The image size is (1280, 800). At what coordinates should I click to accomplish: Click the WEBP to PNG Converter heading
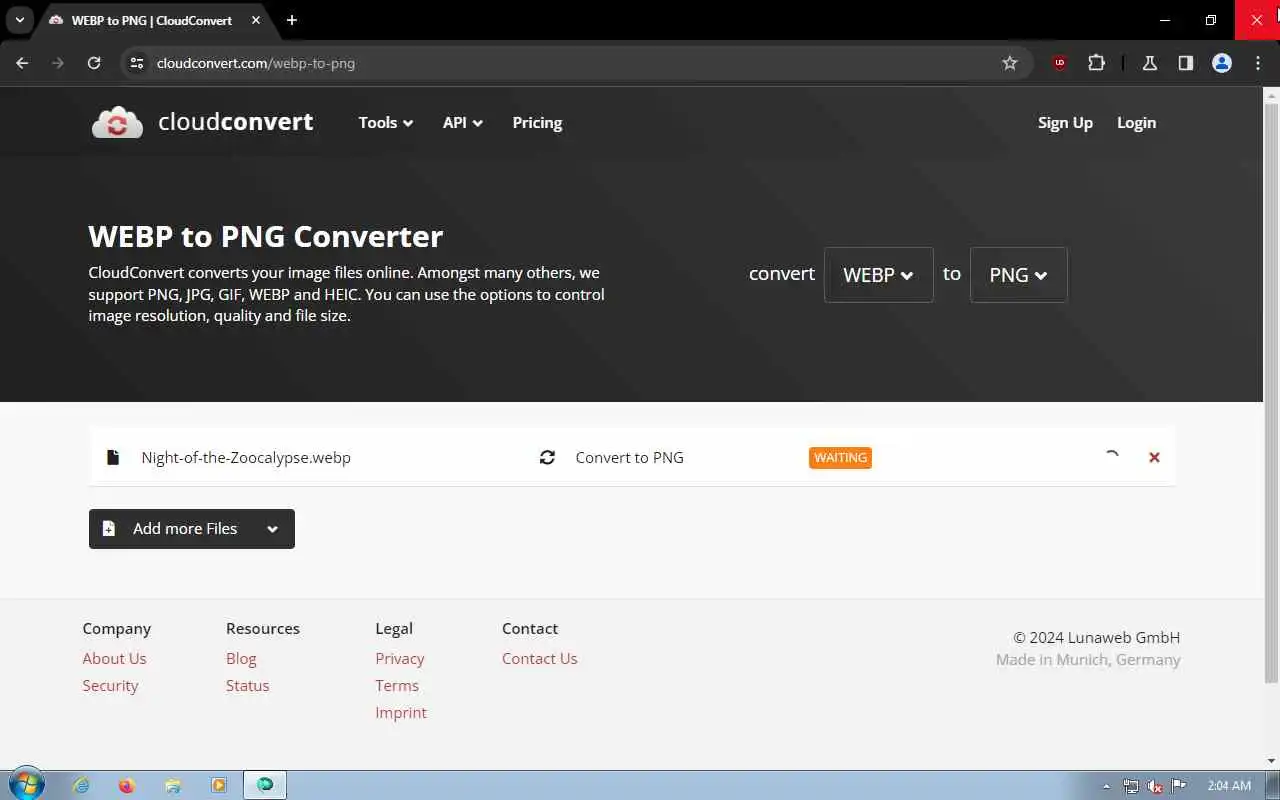tap(266, 236)
